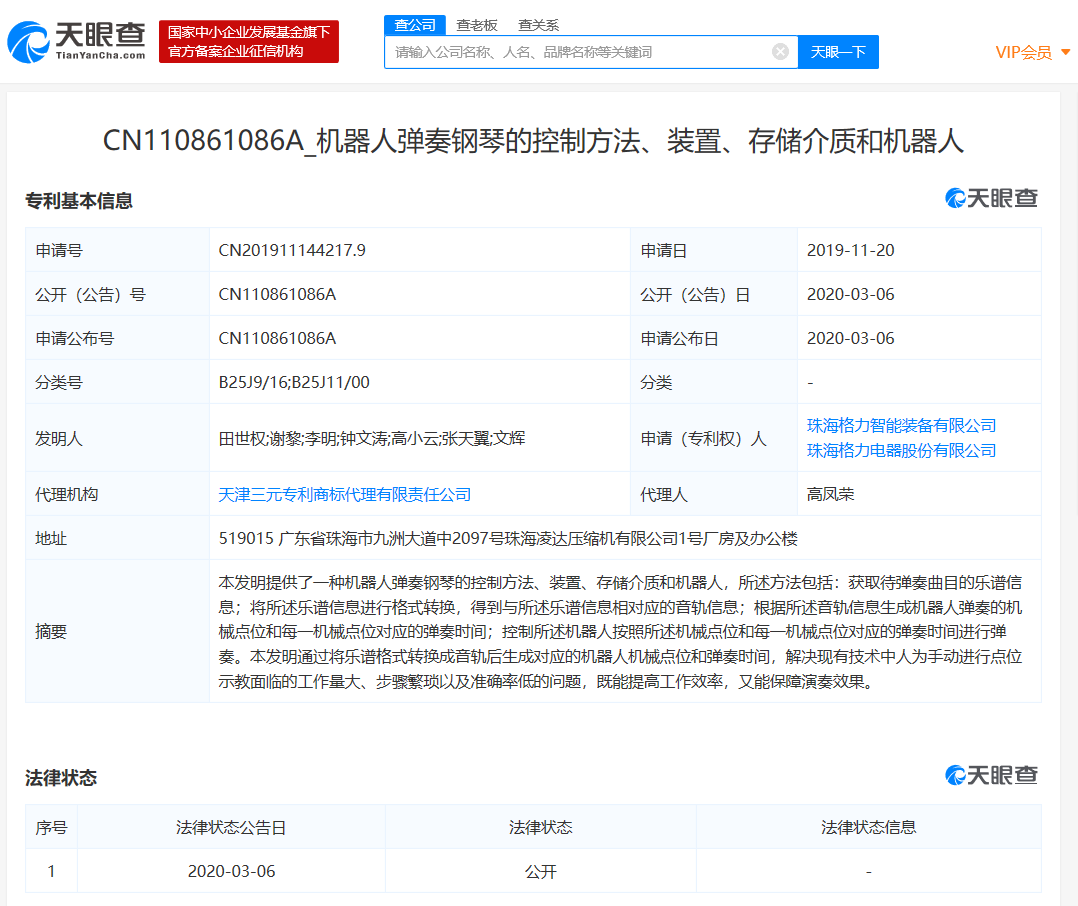Click the 天眼查一下 search button
This screenshot has width=1078, height=906.
click(x=838, y=51)
